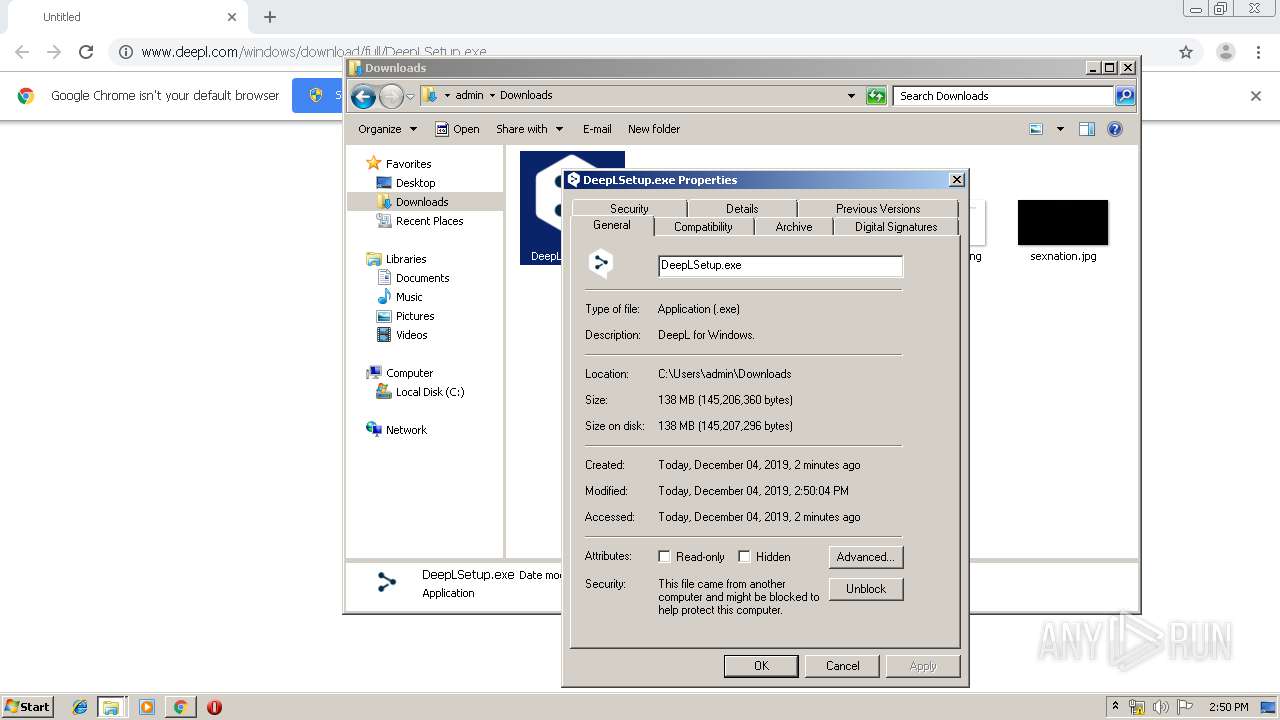The height and width of the screenshot is (720, 1280).
Task: Toggle the preview pane icon in Explorer
Action: (x=1087, y=129)
